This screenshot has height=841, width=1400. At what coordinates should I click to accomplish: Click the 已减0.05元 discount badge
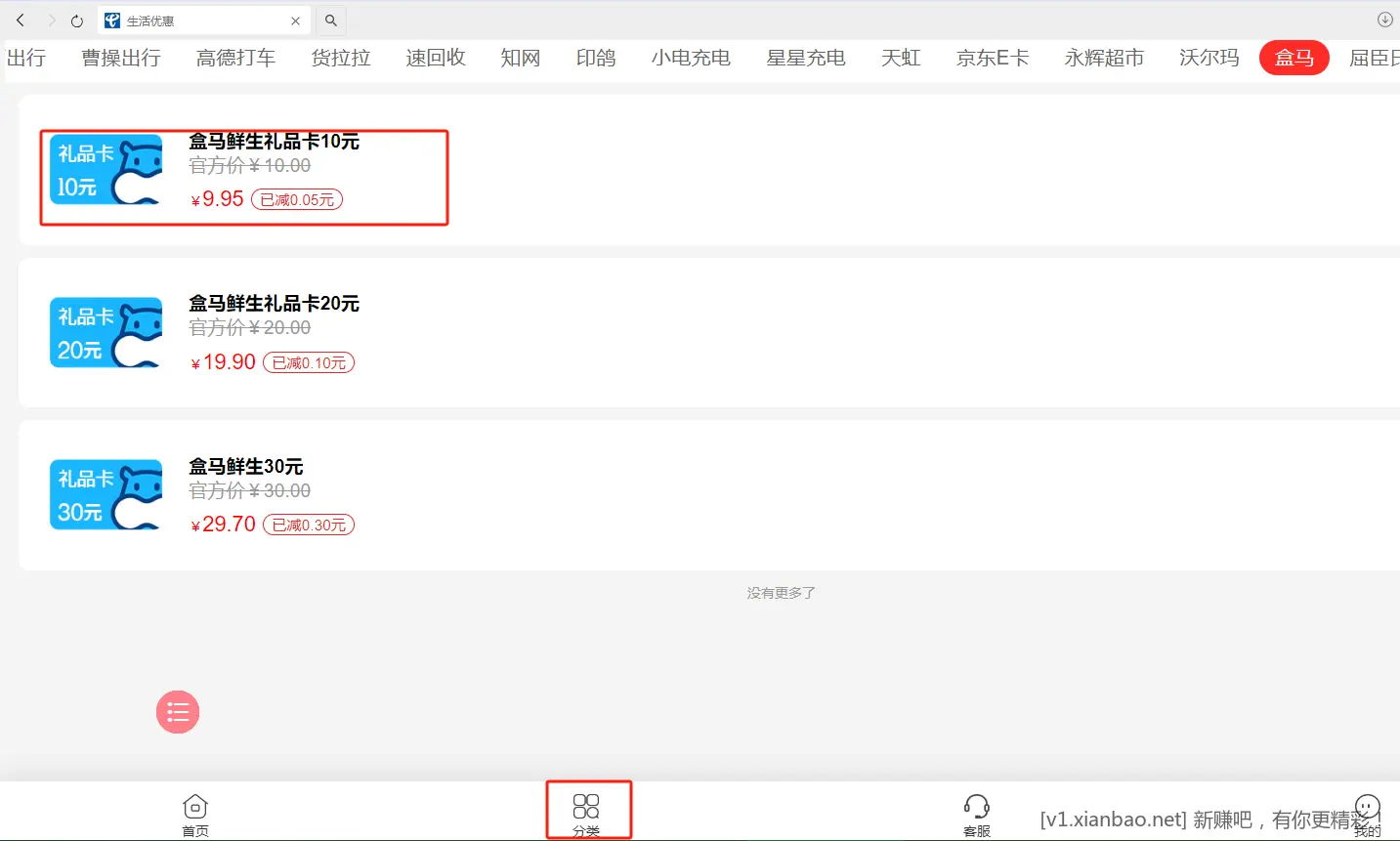coord(297,199)
